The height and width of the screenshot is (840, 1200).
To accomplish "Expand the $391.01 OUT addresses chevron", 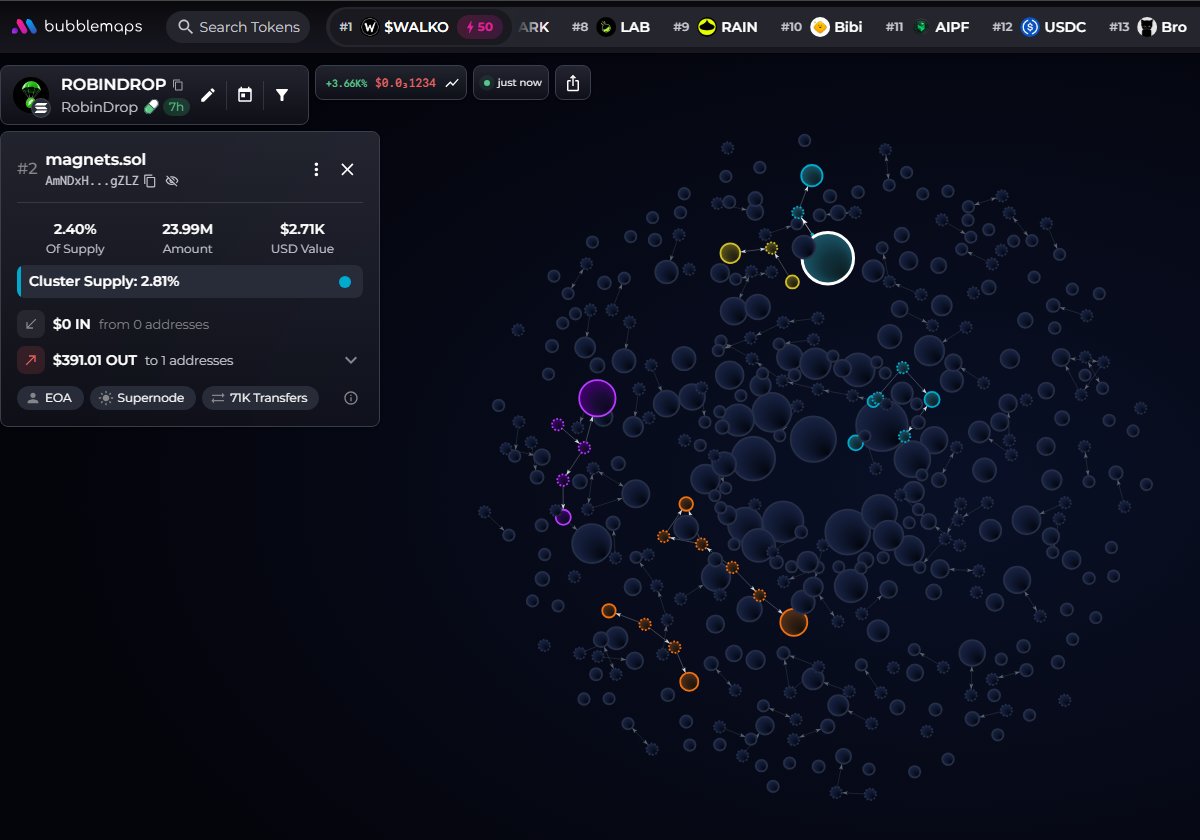I will [x=350, y=360].
